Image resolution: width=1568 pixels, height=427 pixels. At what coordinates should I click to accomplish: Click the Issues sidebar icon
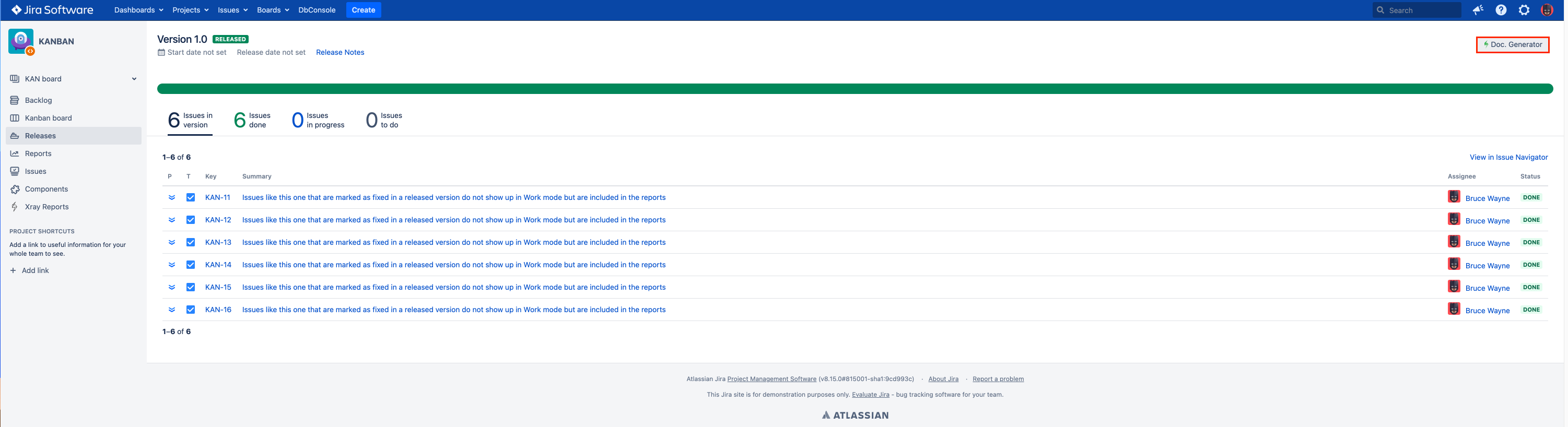click(15, 172)
